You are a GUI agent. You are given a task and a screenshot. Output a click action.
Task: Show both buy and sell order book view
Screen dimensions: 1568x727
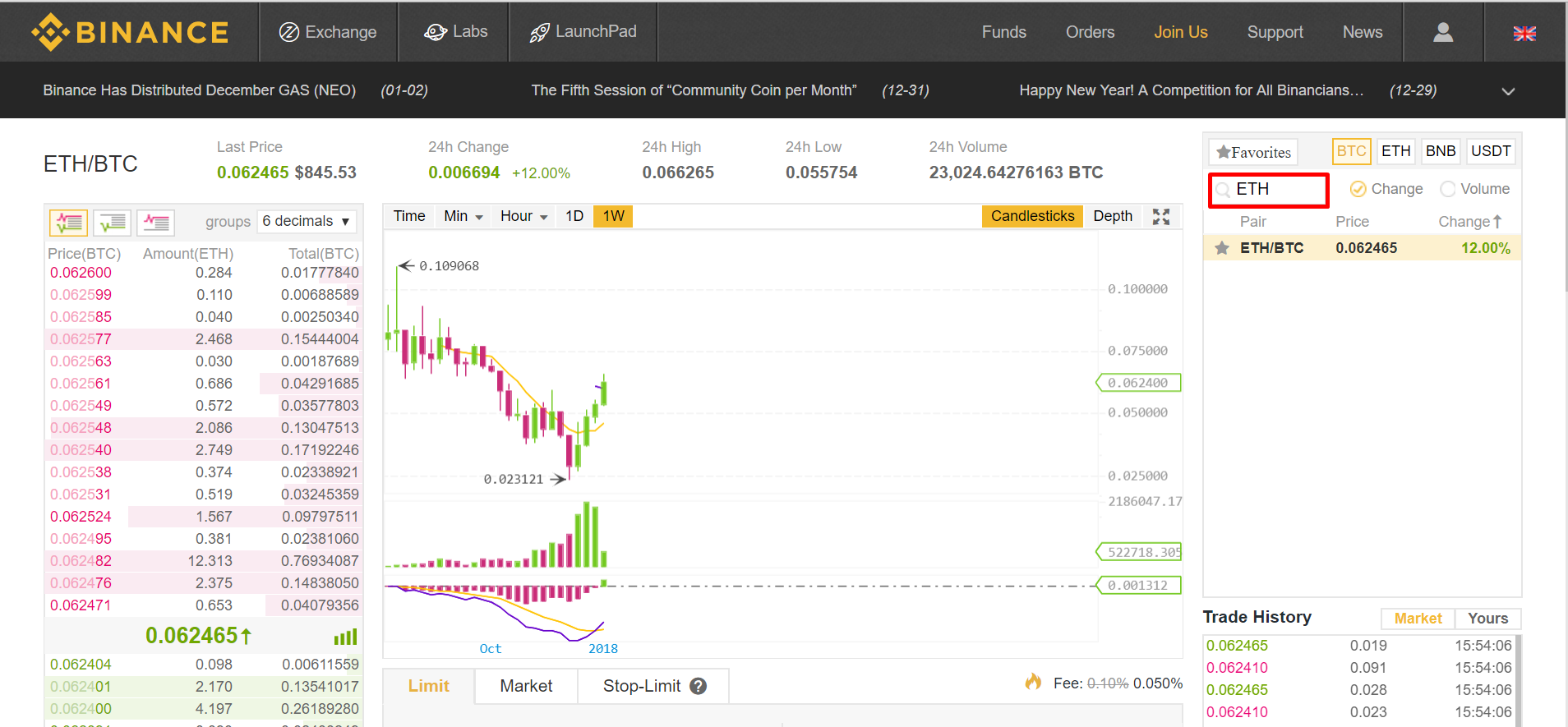[x=69, y=222]
